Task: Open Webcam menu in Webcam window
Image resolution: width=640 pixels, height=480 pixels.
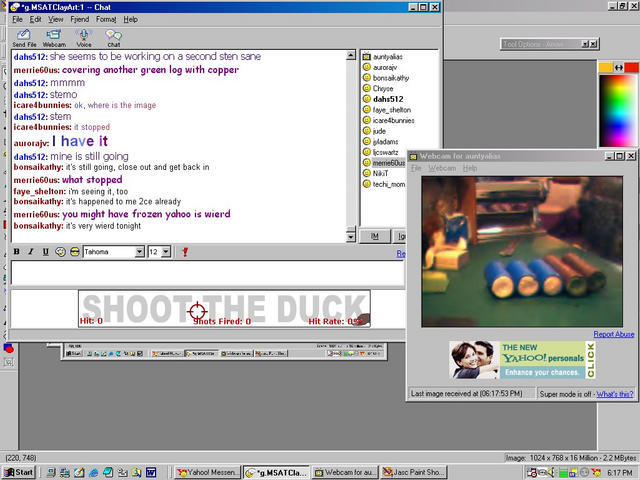Action: coord(442,168)
